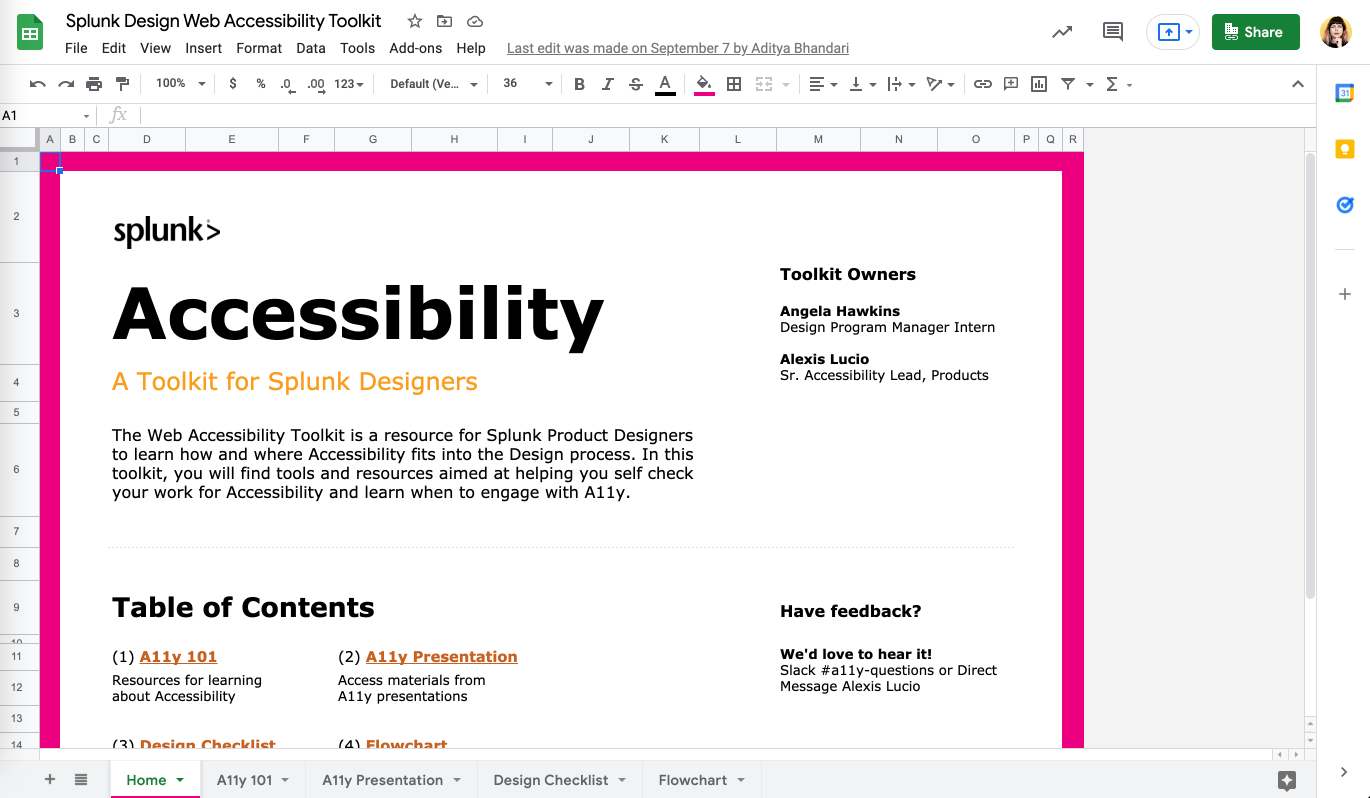Image resolution: width=1370 pixels, height=798 pixels.
Task: Open the All Sheets list icon
Action: pos(81,780)
